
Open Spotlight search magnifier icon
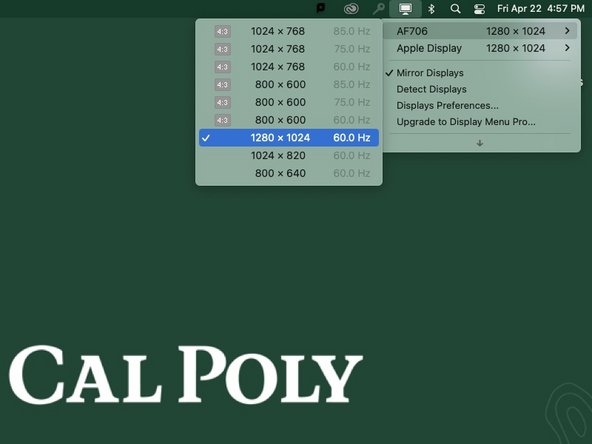455,9
